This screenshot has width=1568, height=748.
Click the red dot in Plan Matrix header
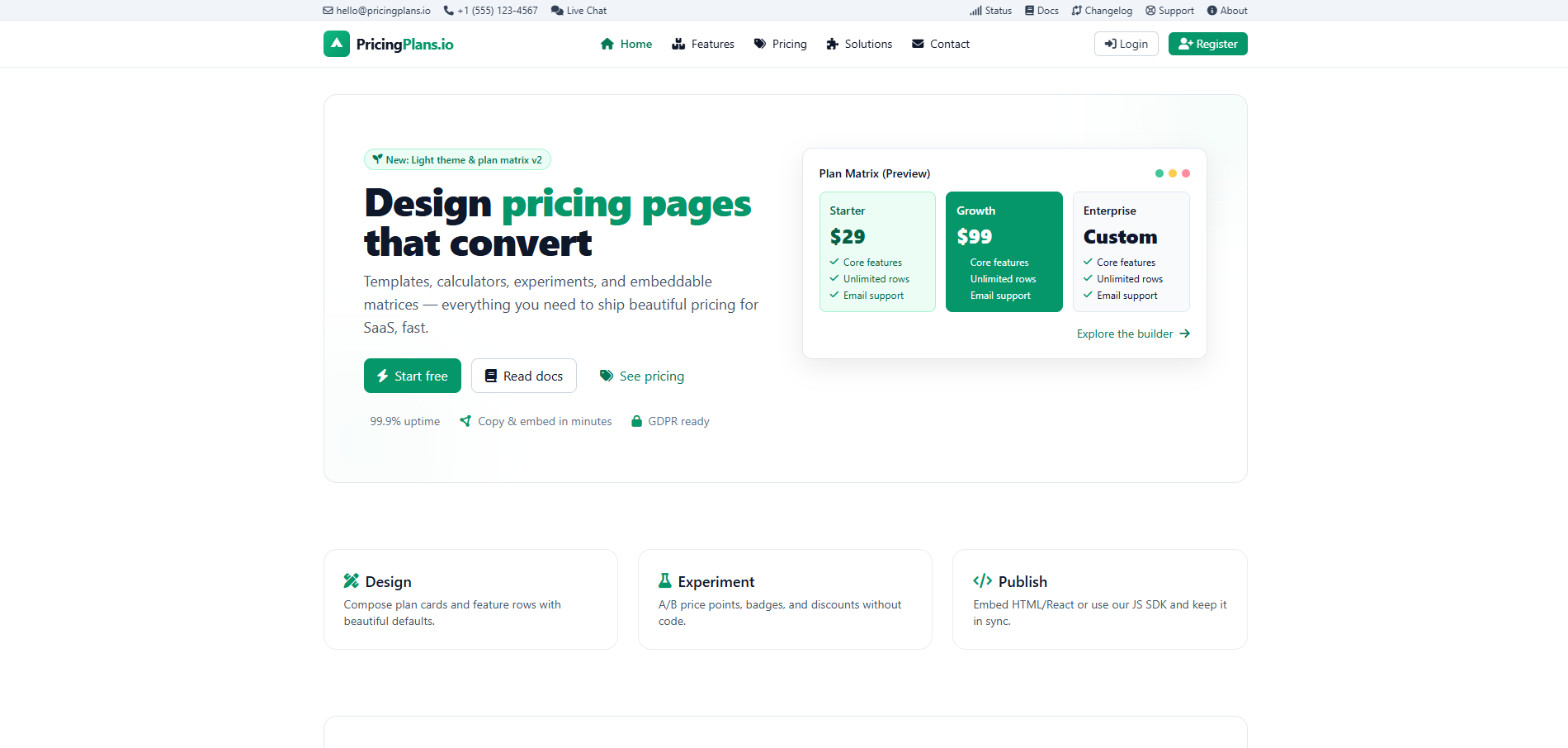tap(1186, 173)
